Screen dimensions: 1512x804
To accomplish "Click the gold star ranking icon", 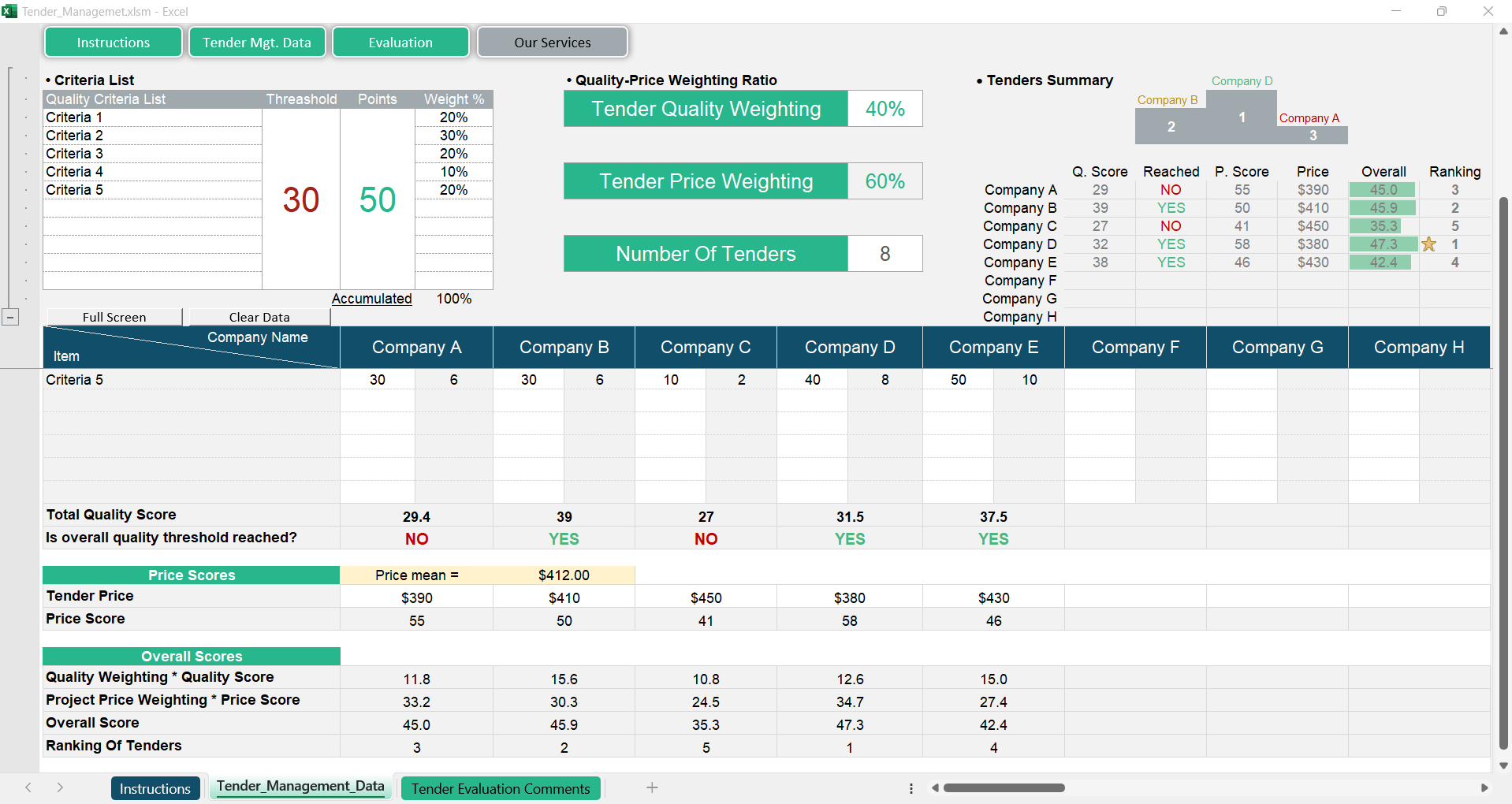I will click(x=1428, y=244).
